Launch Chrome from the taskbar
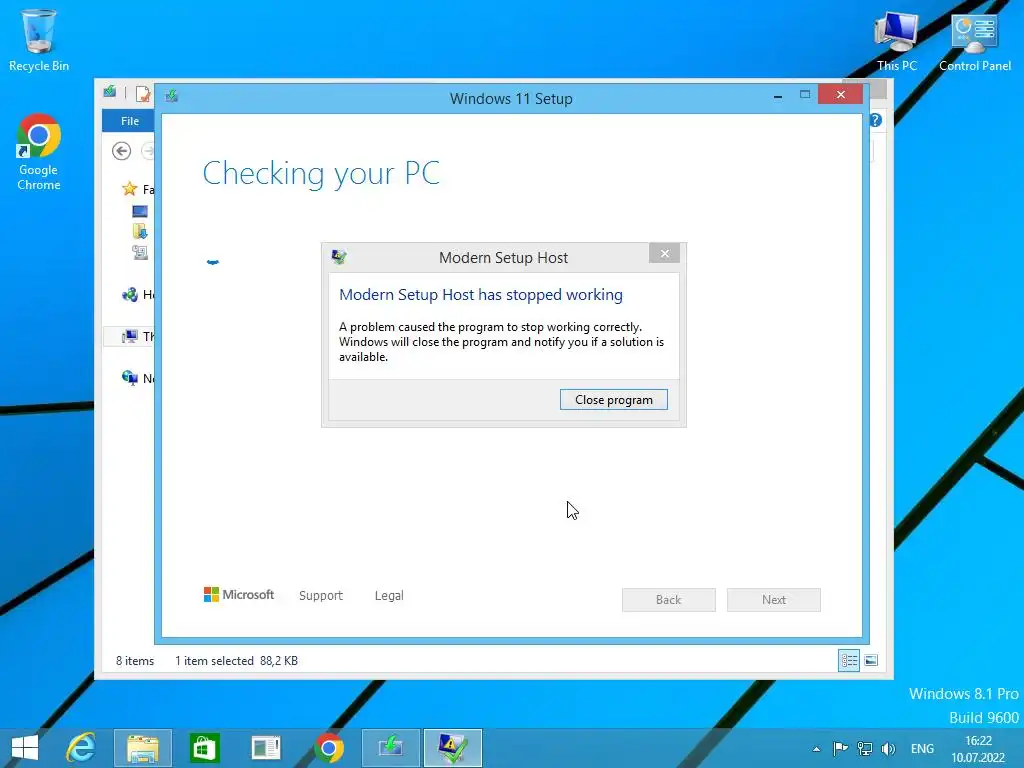The height and width of the screenshot is (768, 1024). [x=328, y=748]
